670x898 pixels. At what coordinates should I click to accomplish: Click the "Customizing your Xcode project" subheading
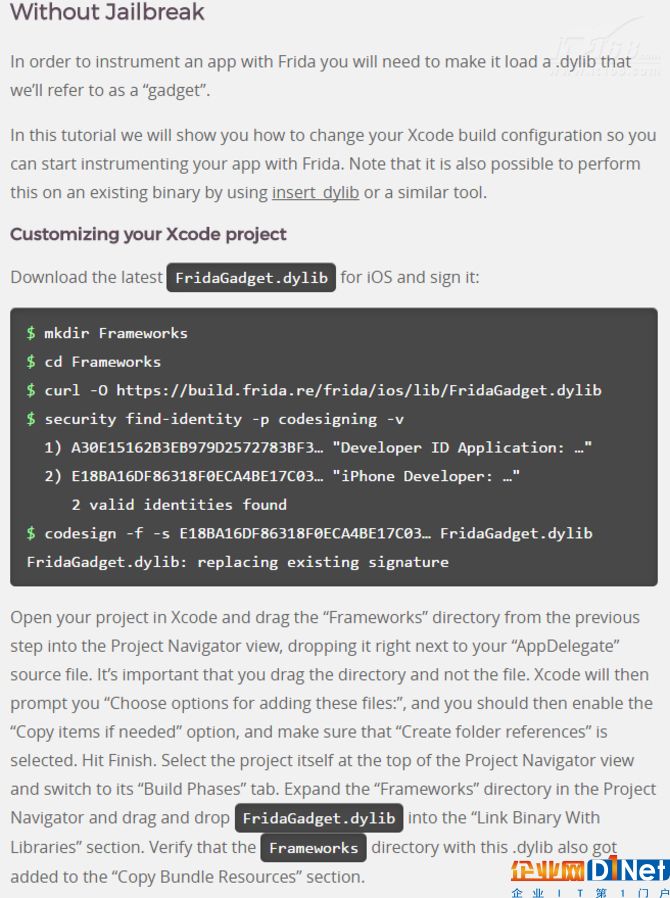tap(148, 234)
